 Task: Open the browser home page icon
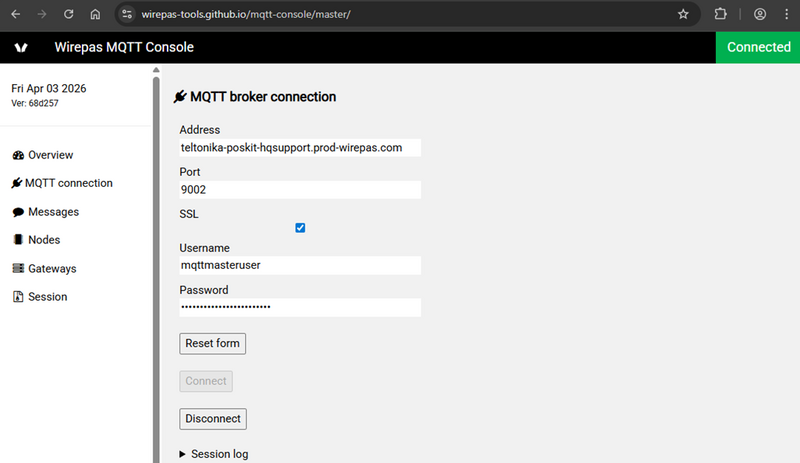(95, 14)
